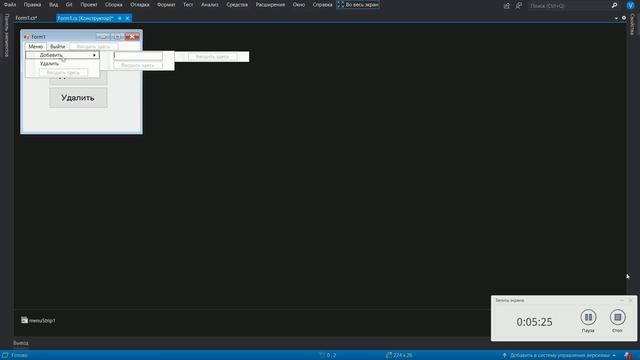Pause the screen recording
The image size is (640, 360).
(x=588, y=317)
